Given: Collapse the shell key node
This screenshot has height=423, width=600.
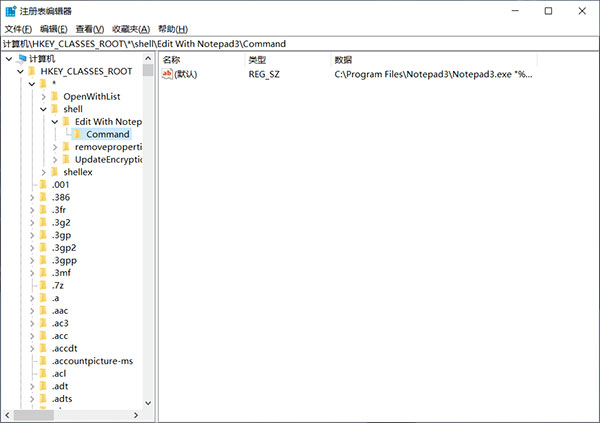Looking at the screenshot, I should 43,109.
